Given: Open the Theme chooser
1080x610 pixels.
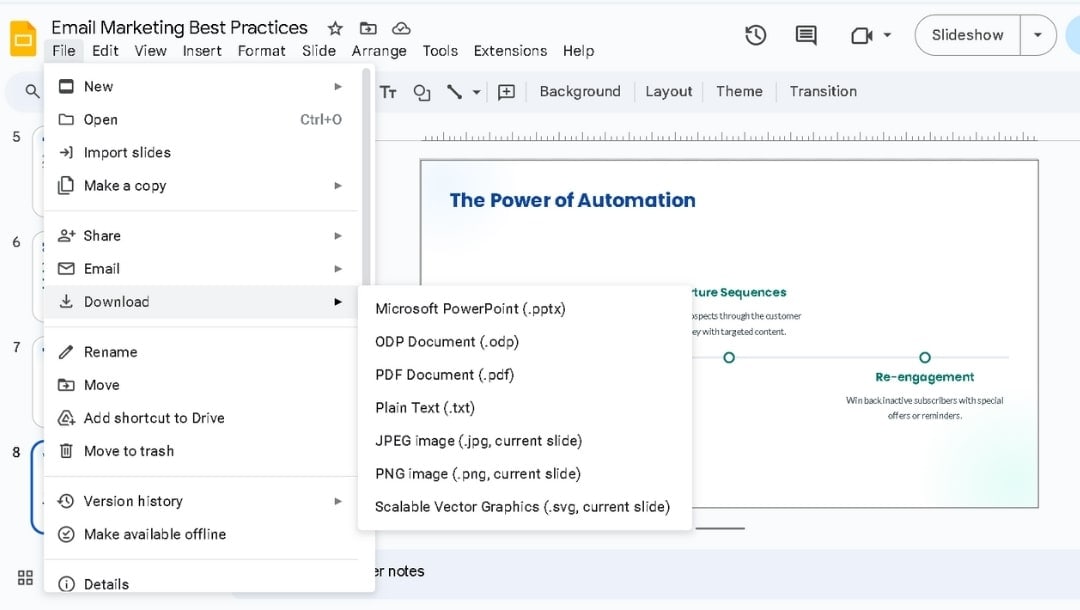Looking at the screenshot, I should tap(739, 91).
